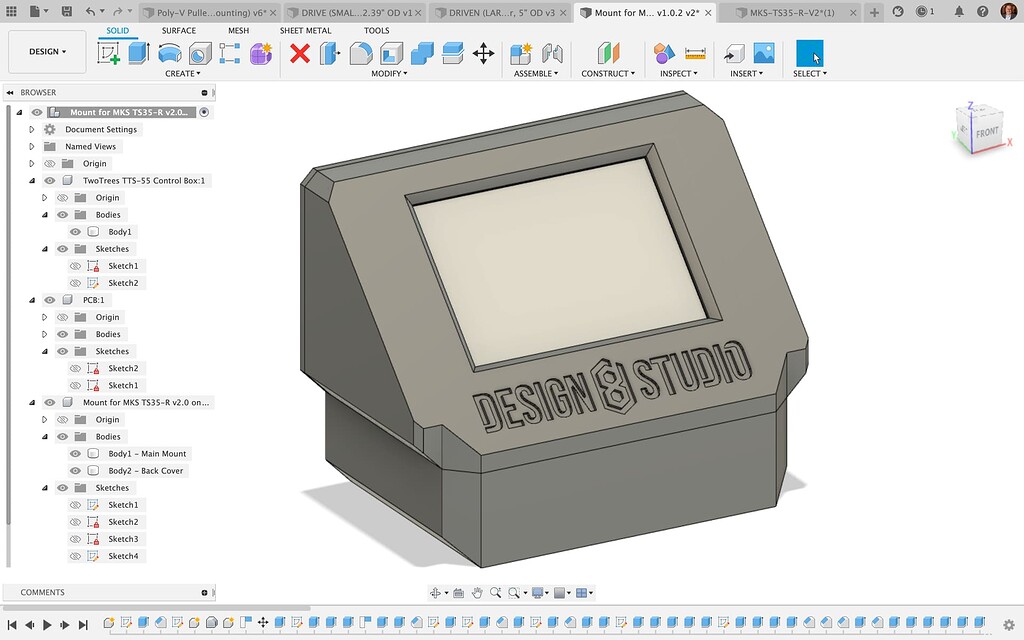Click the timeline Play button
The height and width of the screenshot is (640, 1024).
pos(47,625)
